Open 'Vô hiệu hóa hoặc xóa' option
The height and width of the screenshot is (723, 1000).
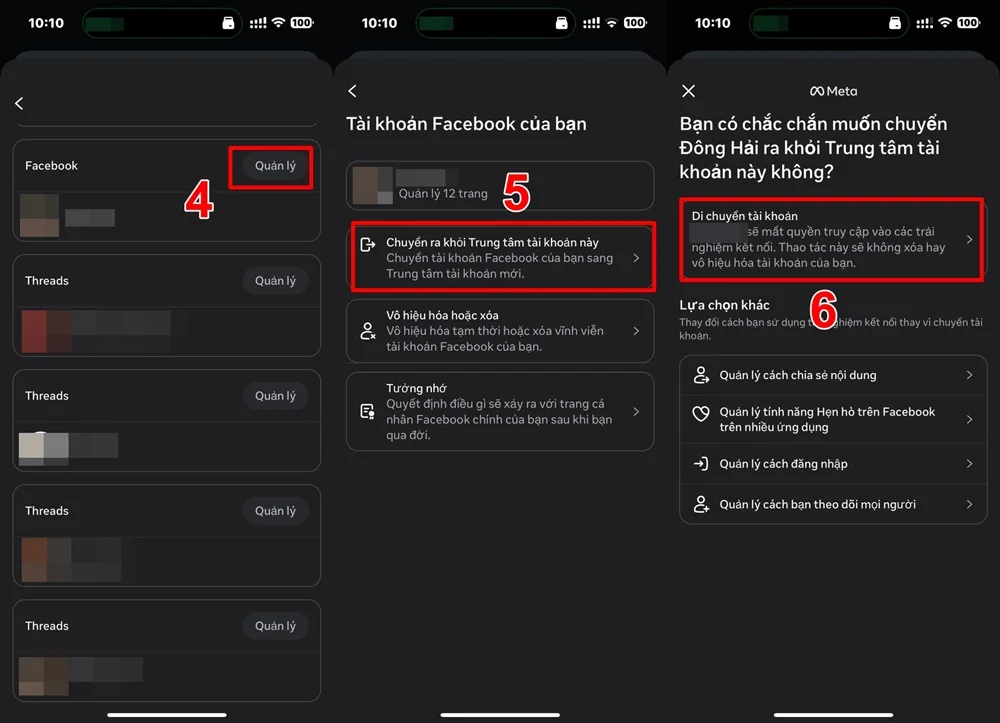500,331
